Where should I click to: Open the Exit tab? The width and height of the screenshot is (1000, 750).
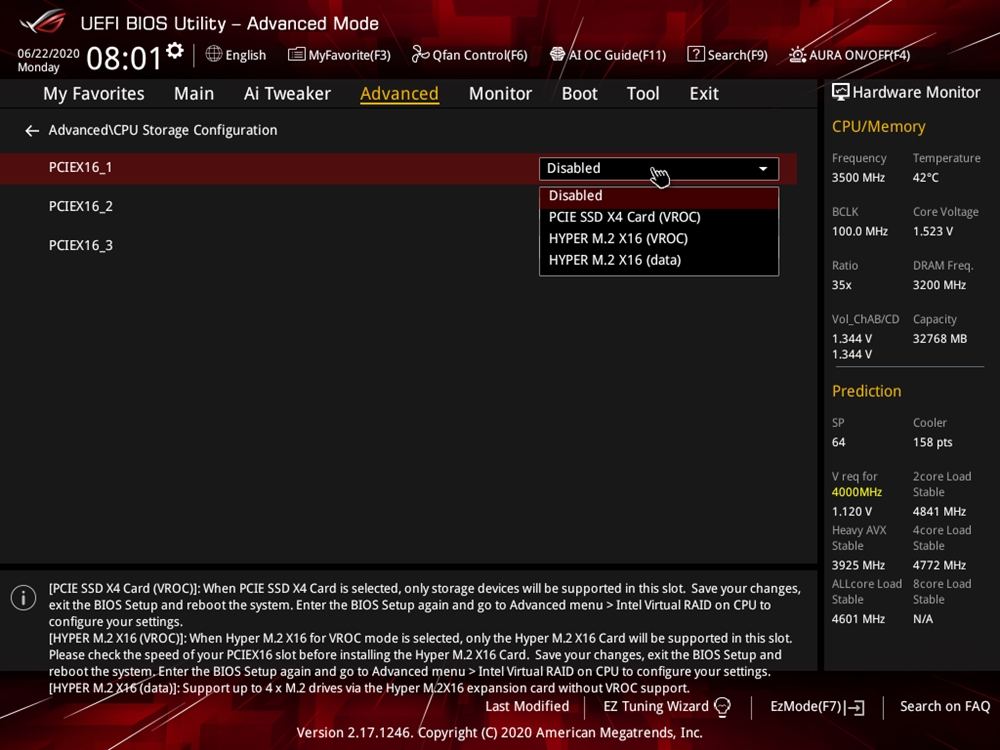tap(704, 94)
